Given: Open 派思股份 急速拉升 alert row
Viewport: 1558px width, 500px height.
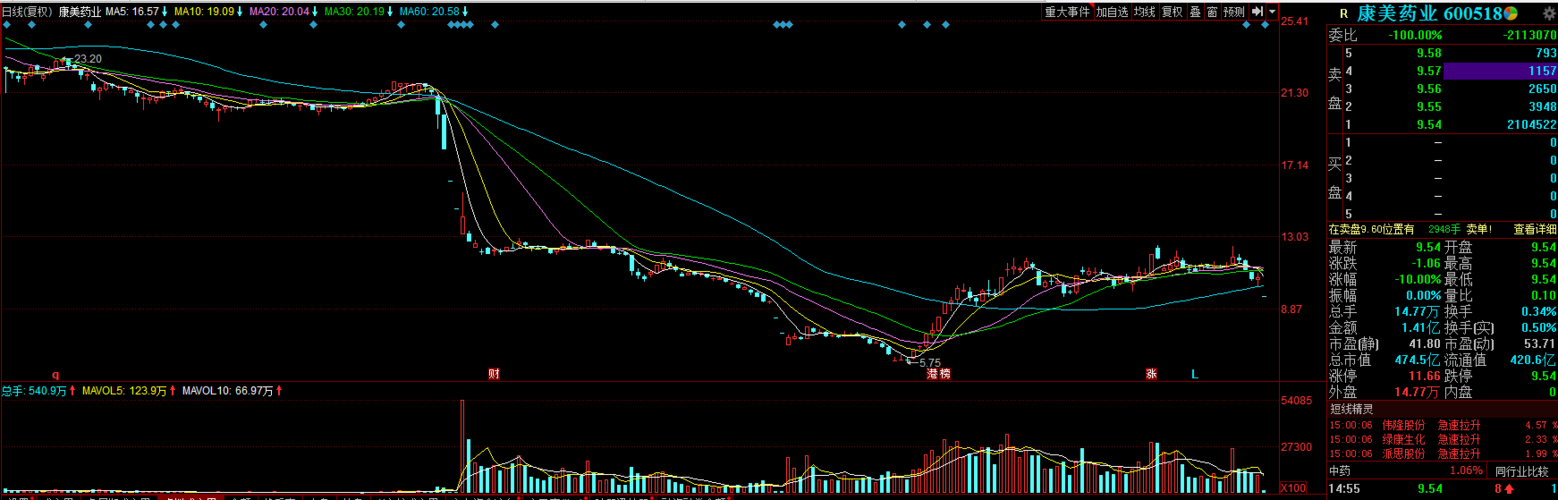Looking at the screenshot, I should (x=1443, y=454).
